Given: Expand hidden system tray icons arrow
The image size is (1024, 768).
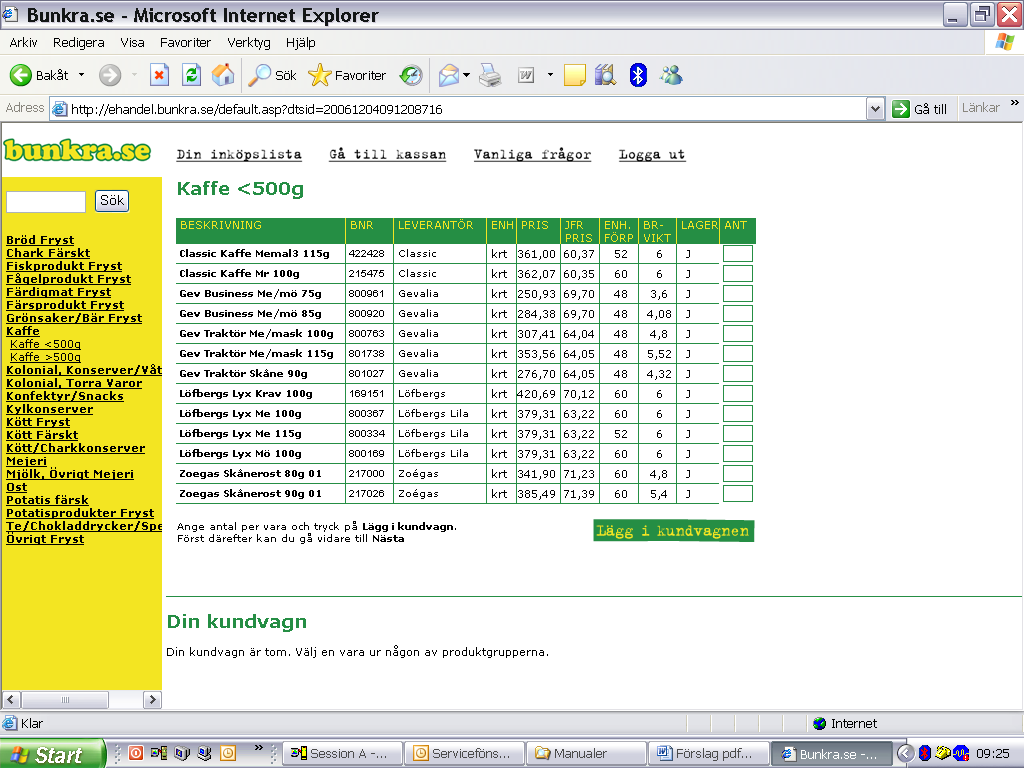Looking at the screenshot, I should pyautogui.click(x=905, y=754).
